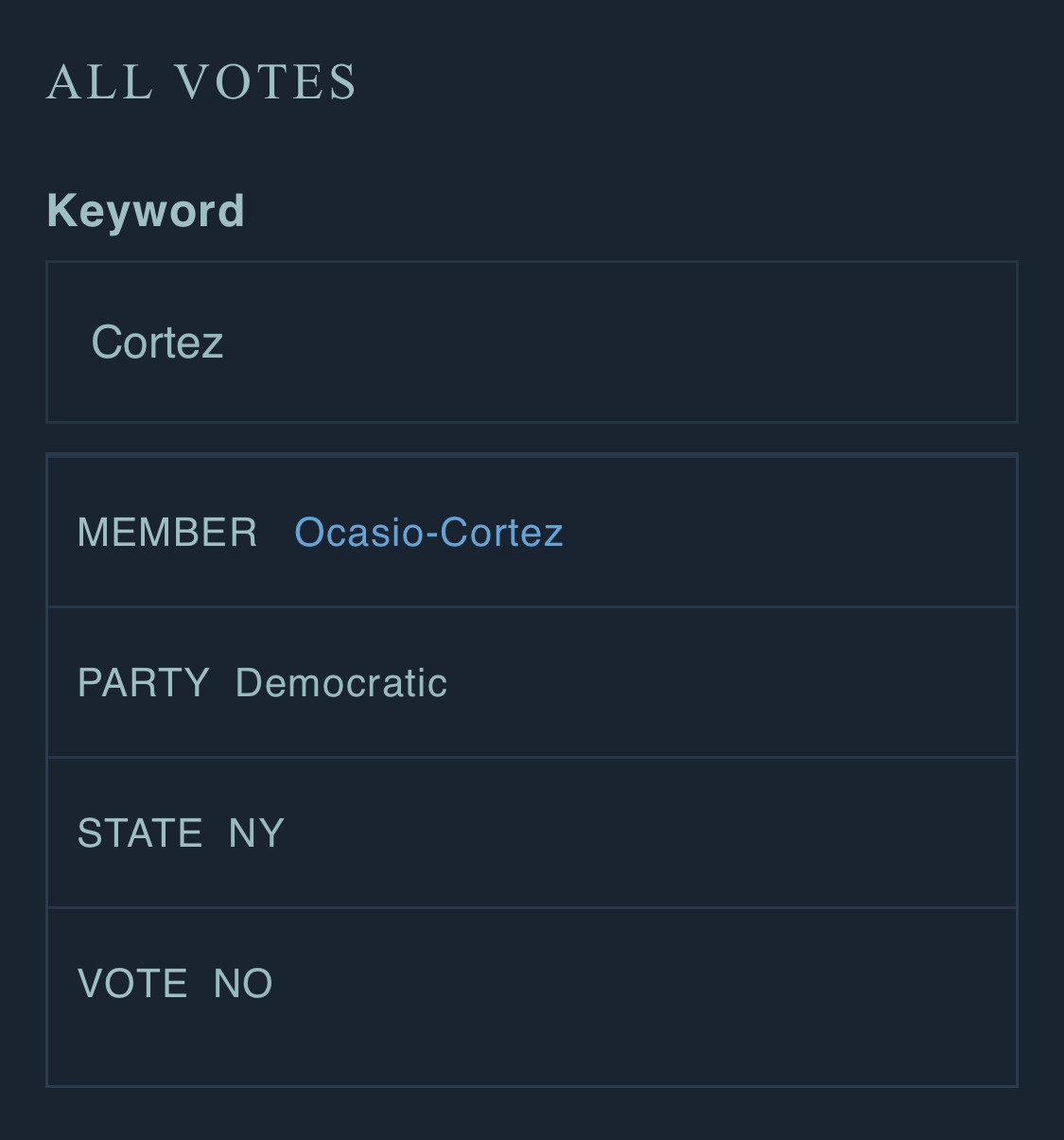Image resolution: width=1064 pixels, height=1140 pixels.
Task: Click the Keyword label above the field
Action: click(146, 210)
